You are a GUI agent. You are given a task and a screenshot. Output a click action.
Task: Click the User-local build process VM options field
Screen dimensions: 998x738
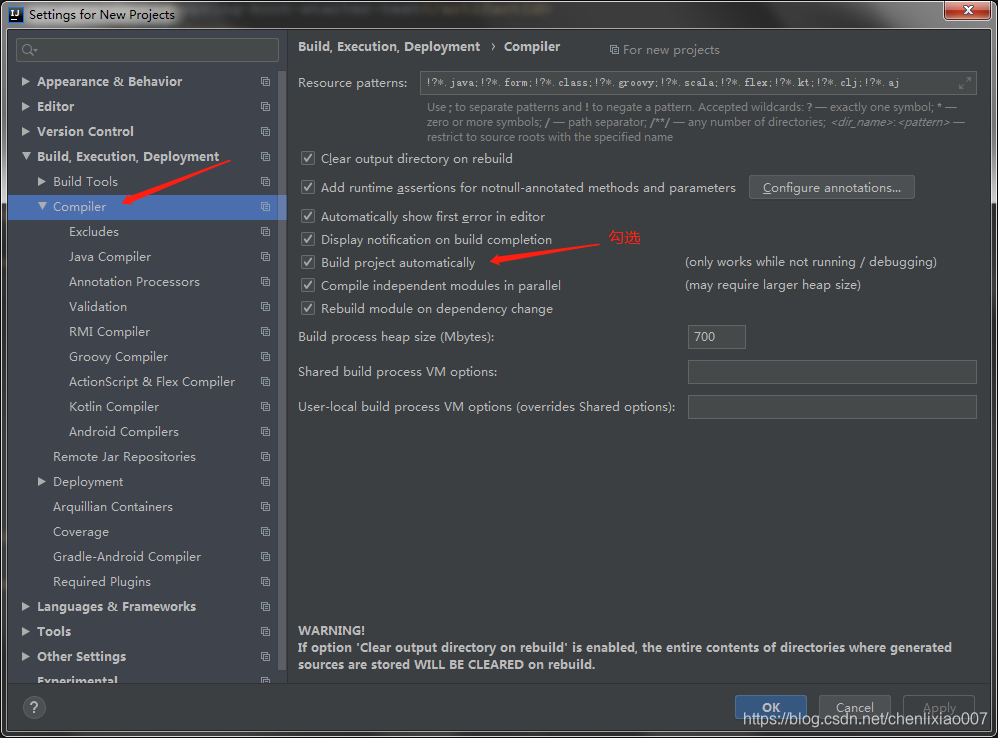coord(832,407)
